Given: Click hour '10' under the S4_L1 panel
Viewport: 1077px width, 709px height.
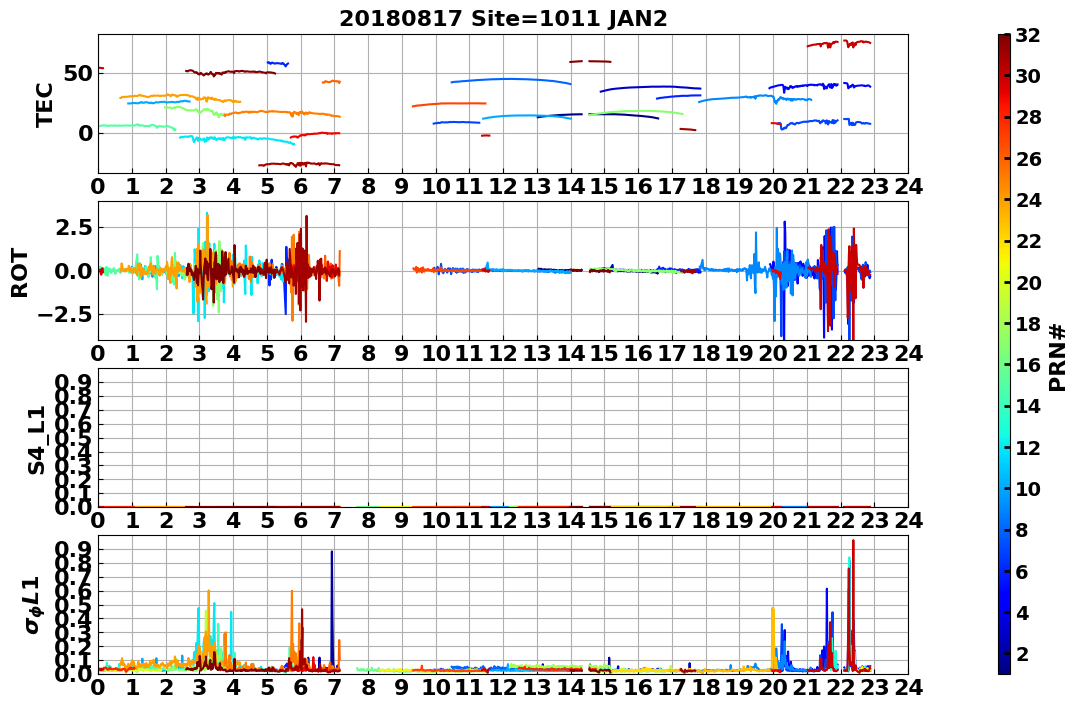Looking at the screenshot, I should point(436,520).
